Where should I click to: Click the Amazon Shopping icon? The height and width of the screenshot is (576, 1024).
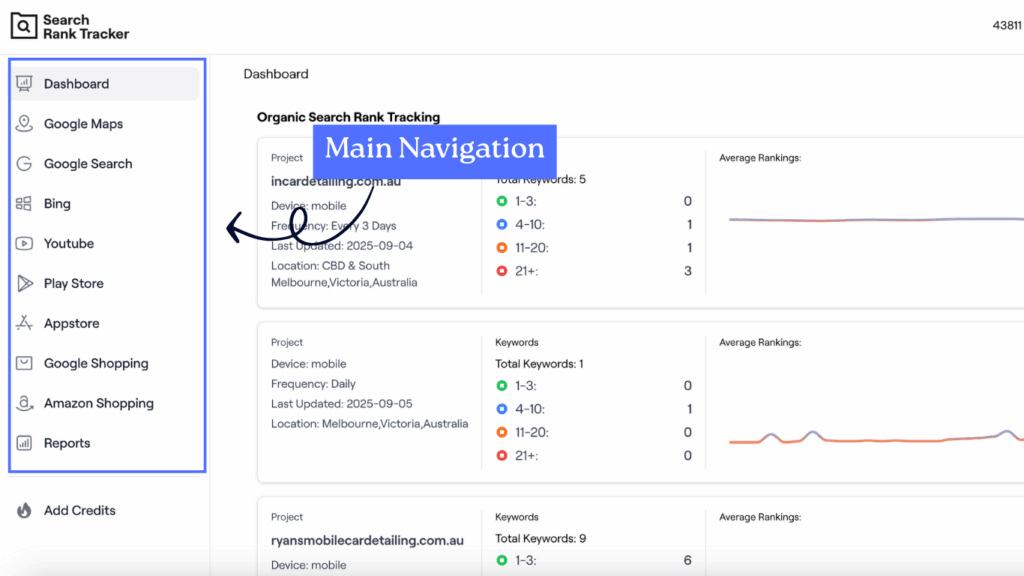pyautogui.click(x=24, y=403)
